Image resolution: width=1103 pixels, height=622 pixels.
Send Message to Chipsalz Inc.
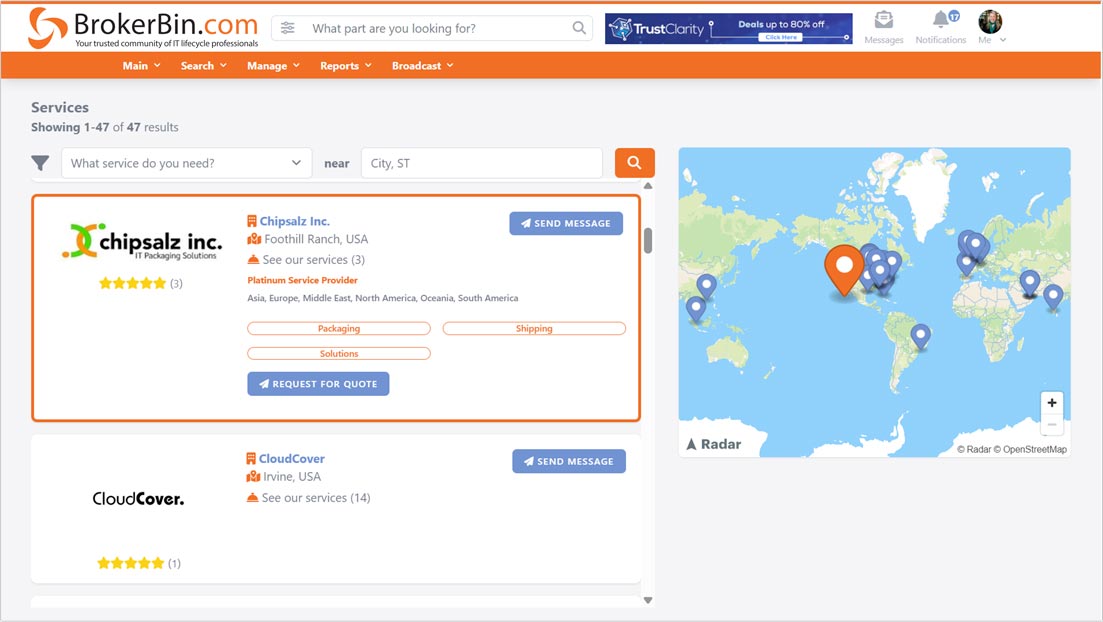coord(566,223)
